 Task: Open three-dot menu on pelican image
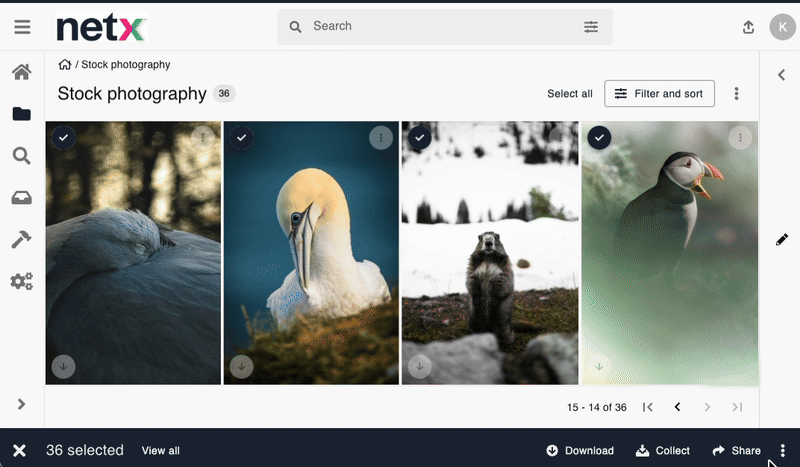tap(202, 137)
